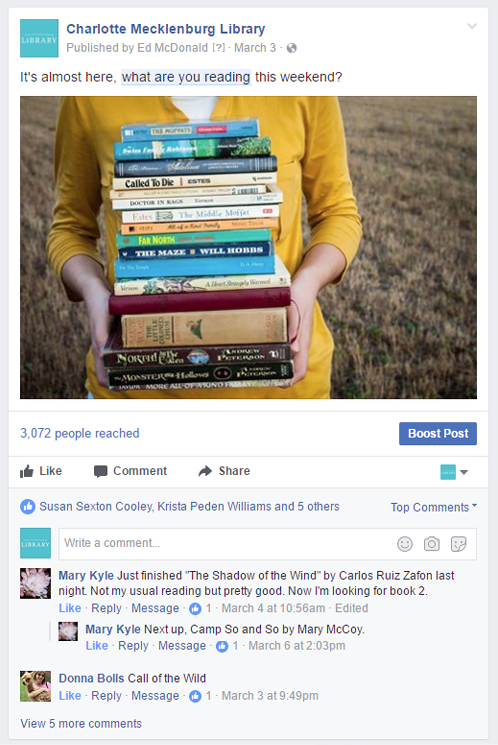
Task: Open the sticker picker in the comment box
Action: (459, 544)
